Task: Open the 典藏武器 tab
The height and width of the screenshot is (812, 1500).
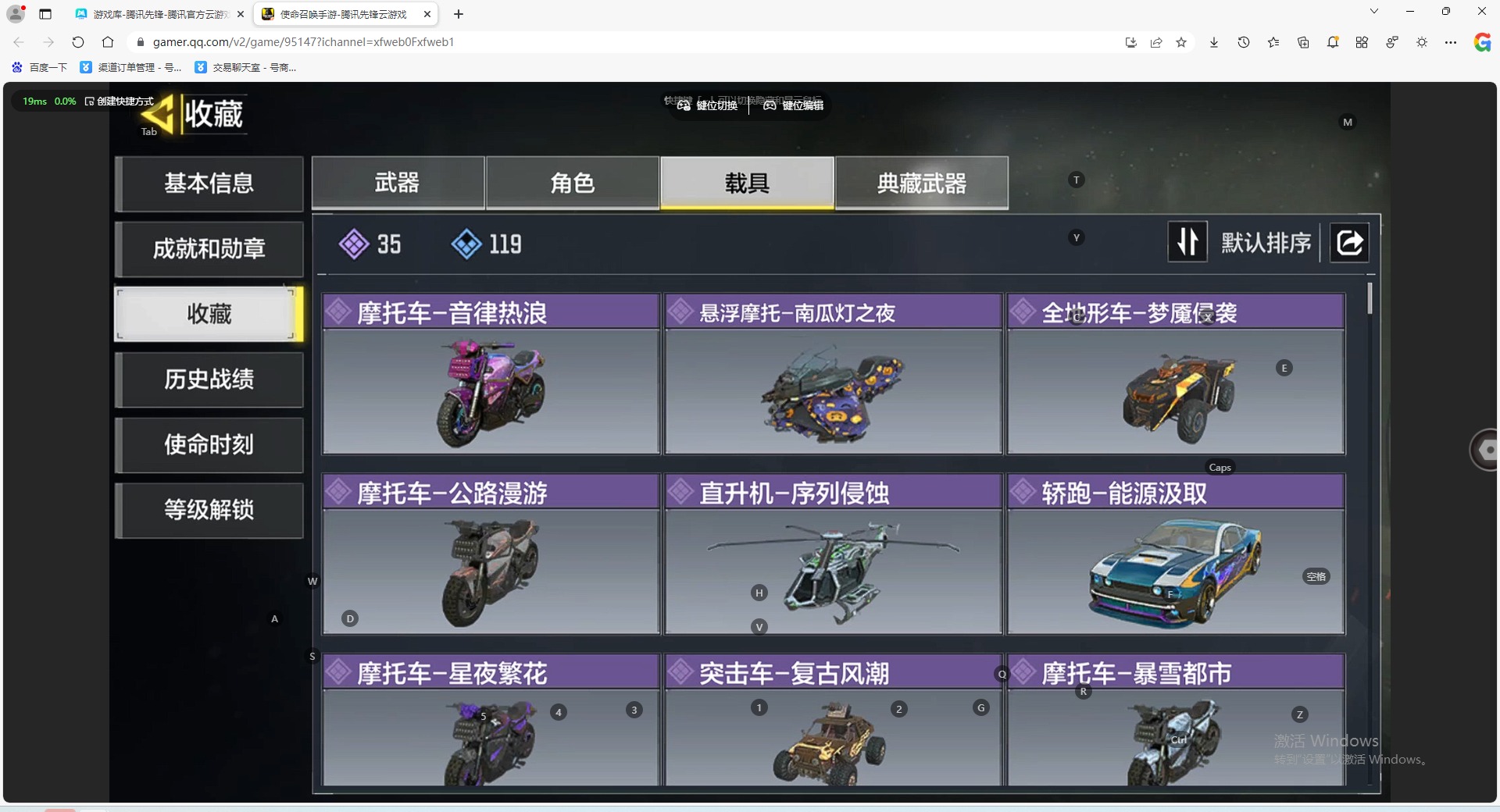Action: click(922, 183)
